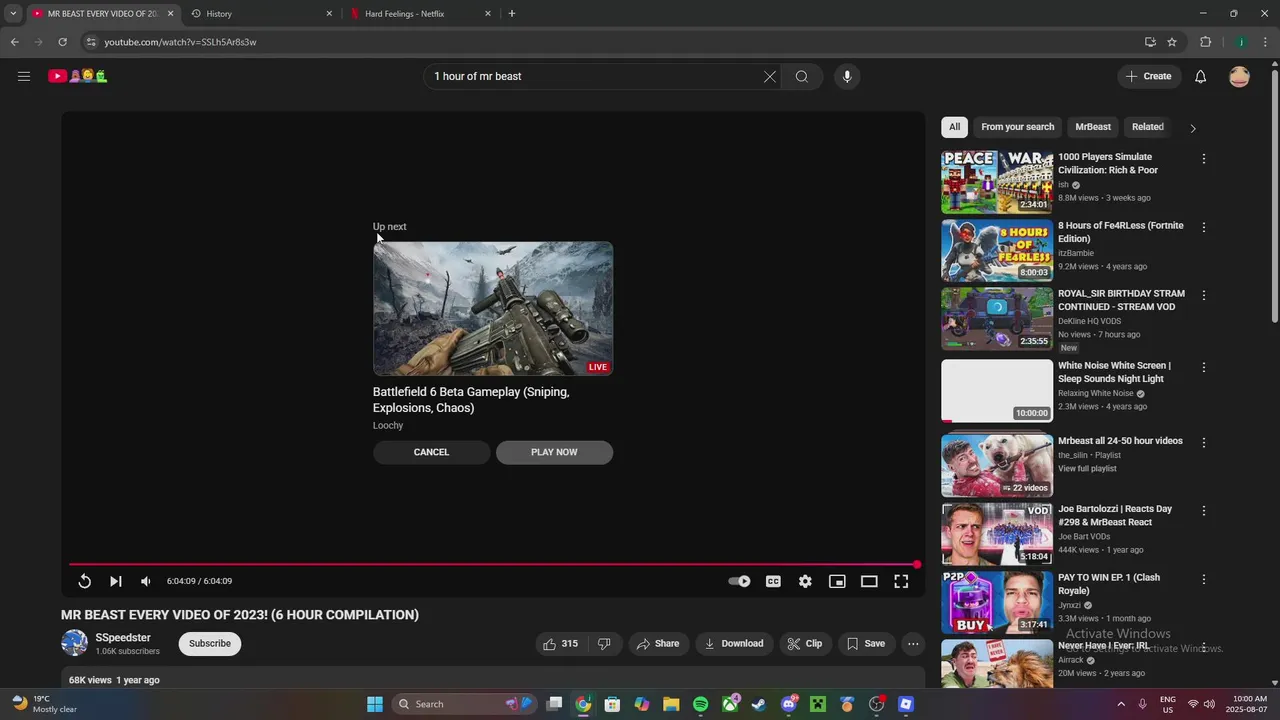Screen dimensions: 1280x720
Task: Select the All filter chip
Action: [954, 127]
